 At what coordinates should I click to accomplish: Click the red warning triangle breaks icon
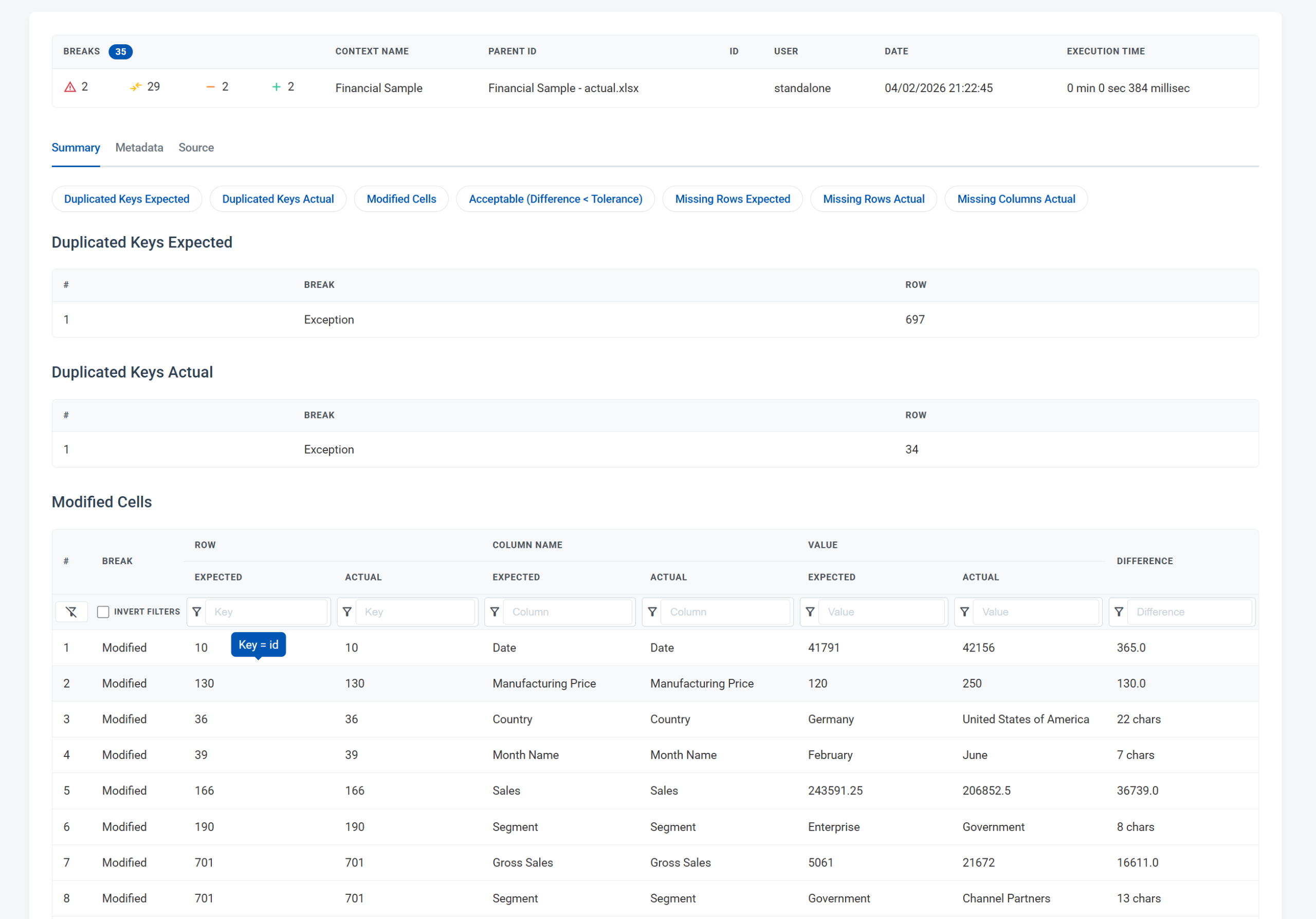(x=70, y=87)
